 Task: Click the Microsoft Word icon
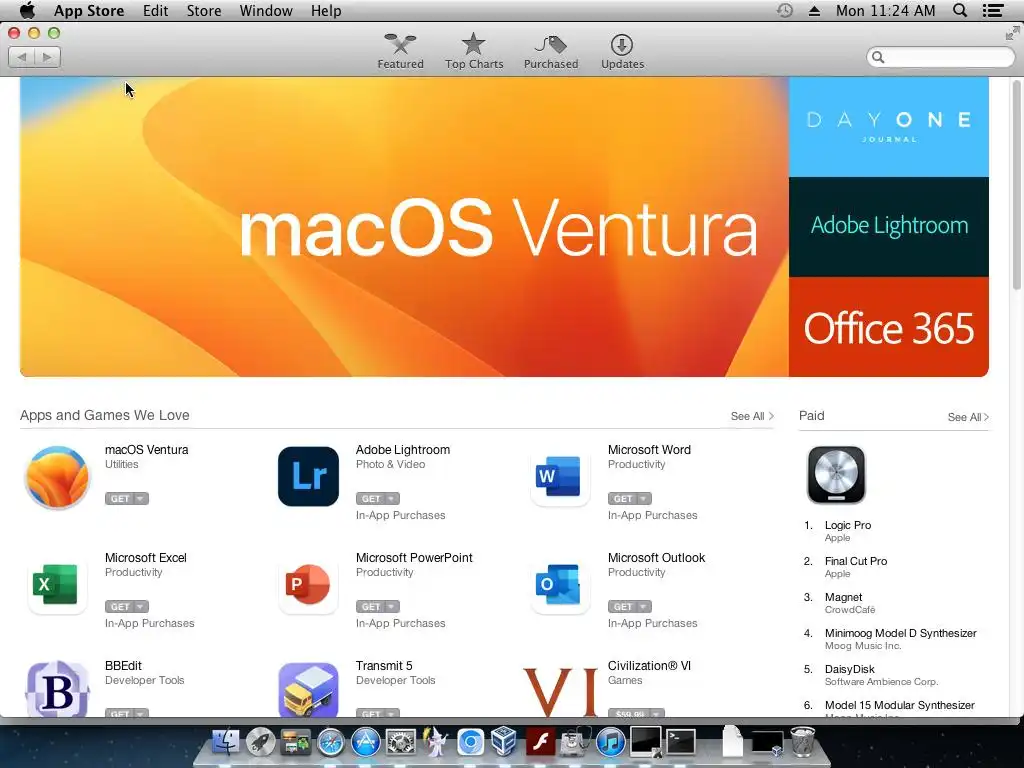(560, 477)
